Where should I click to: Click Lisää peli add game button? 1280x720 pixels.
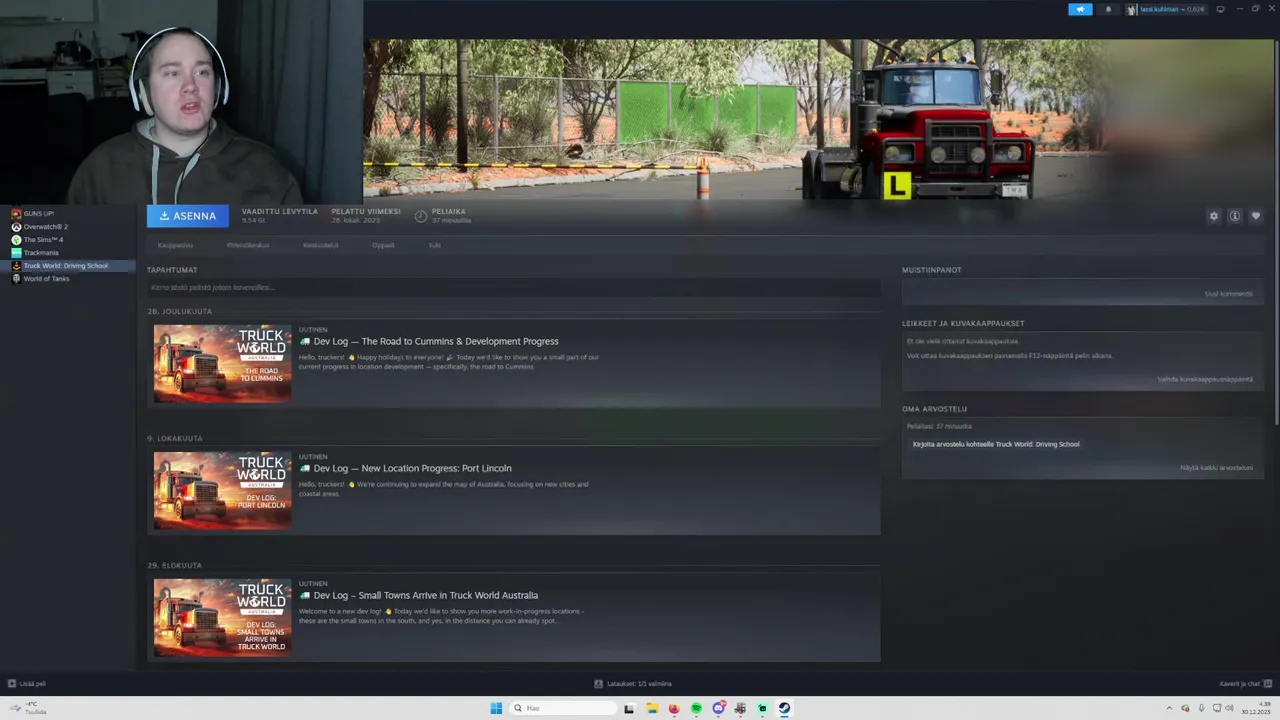(27, 684)
